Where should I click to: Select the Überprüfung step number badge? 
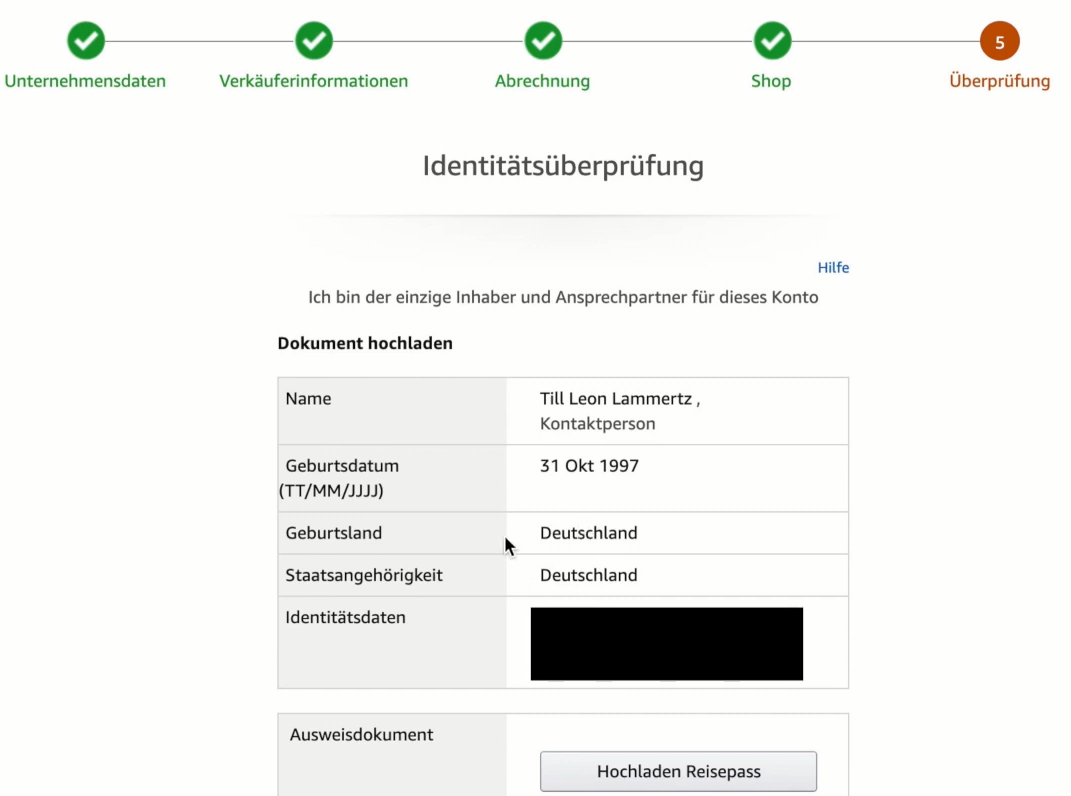[999, 40]
